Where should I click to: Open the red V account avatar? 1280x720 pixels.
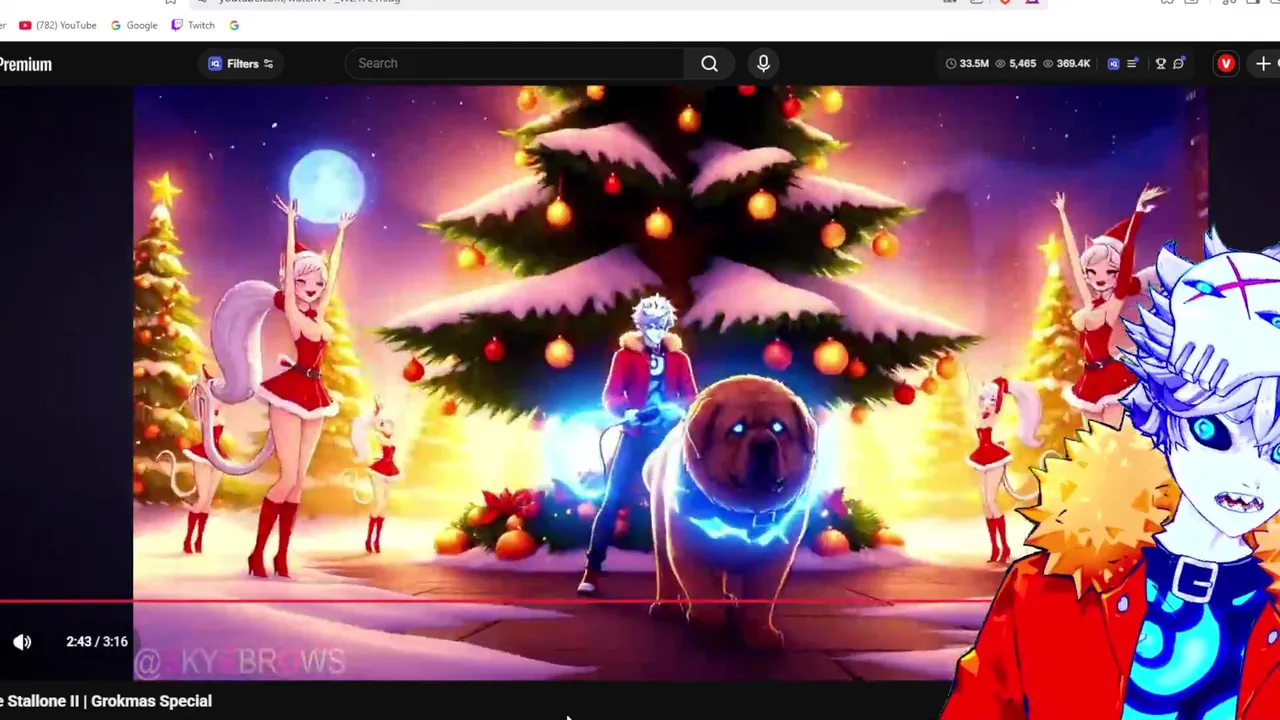(1226, 64)
